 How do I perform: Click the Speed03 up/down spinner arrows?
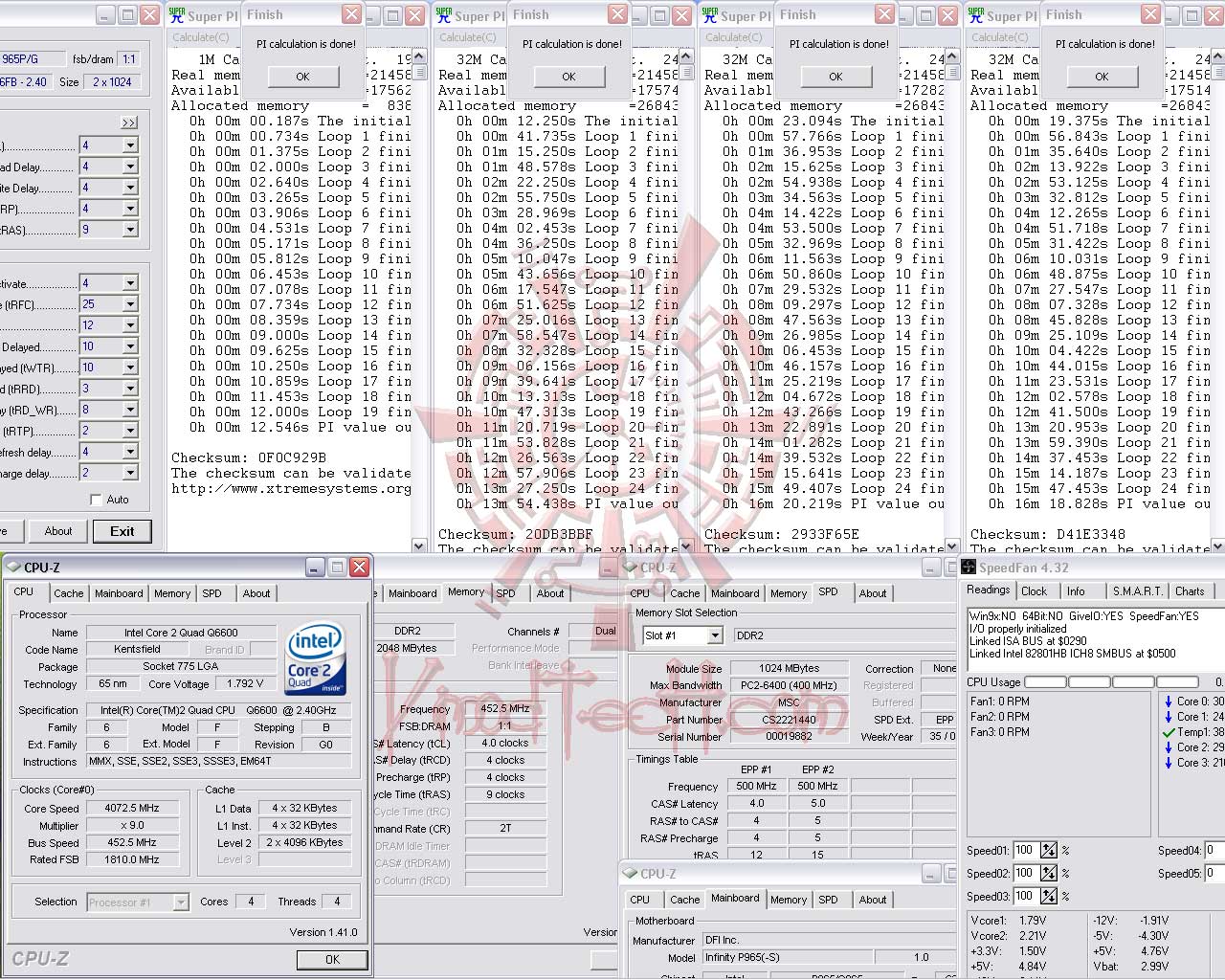pyautogui.click(x=1049, y=896)
